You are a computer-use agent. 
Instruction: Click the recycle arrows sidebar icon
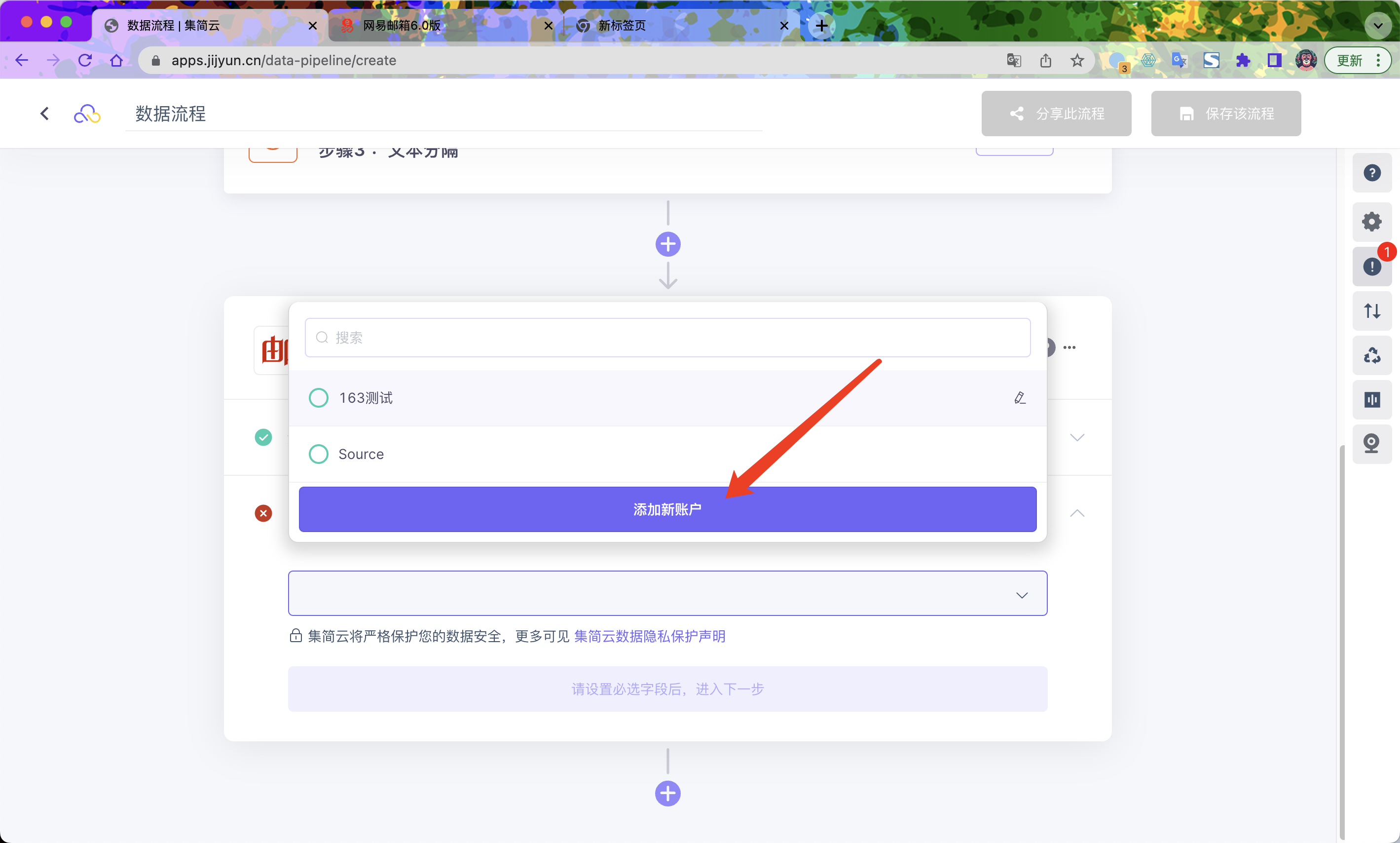pos(1371,355)
